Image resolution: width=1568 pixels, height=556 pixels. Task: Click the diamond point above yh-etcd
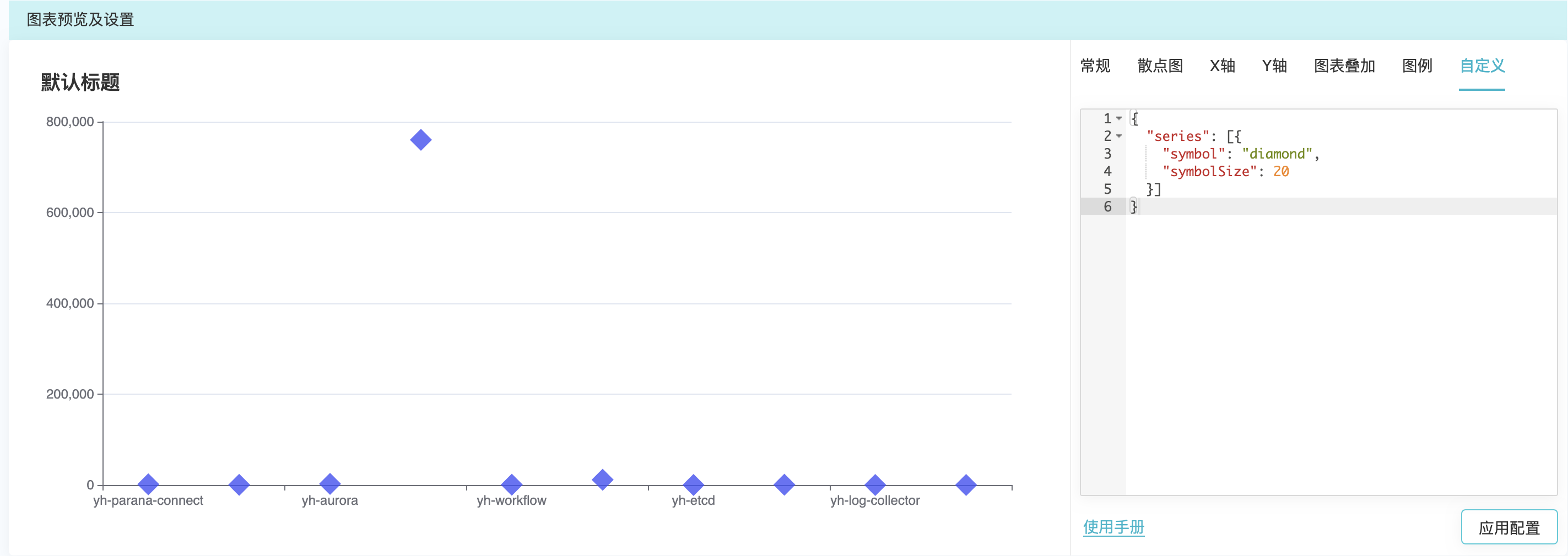point(693,485)
